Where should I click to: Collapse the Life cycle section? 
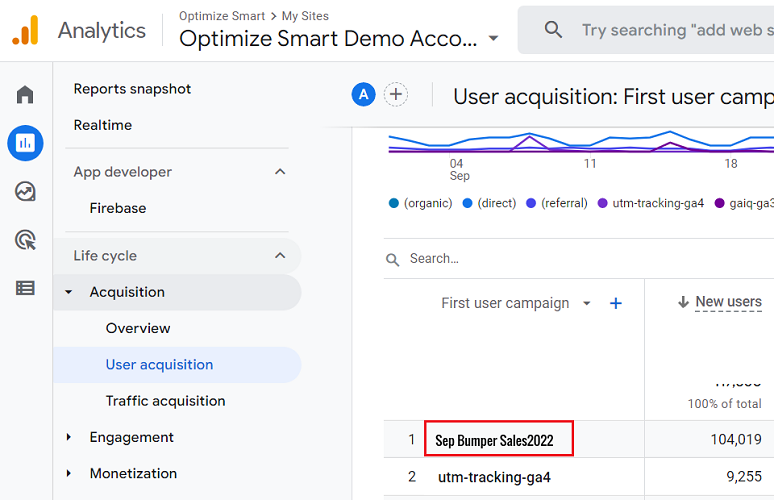point(280,256)
